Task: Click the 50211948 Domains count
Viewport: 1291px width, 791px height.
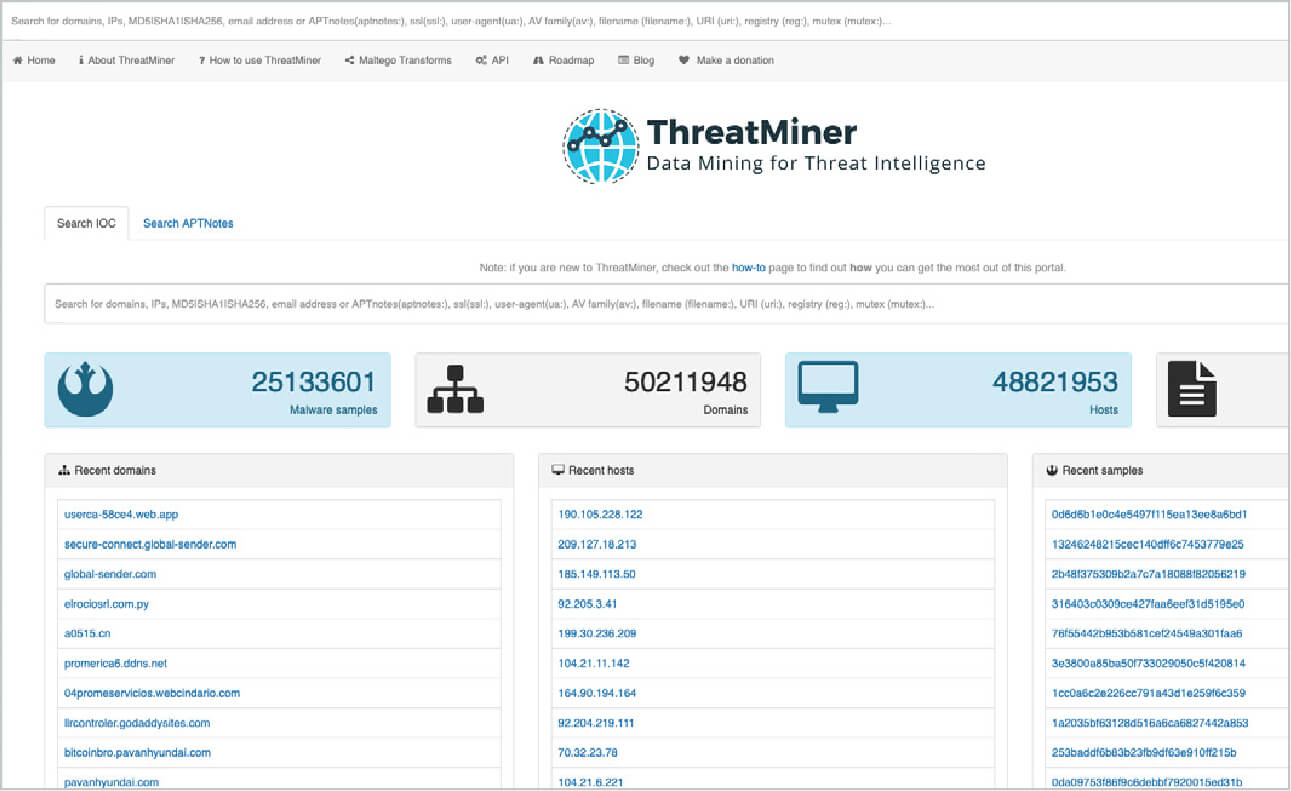Action: point(686,382)
